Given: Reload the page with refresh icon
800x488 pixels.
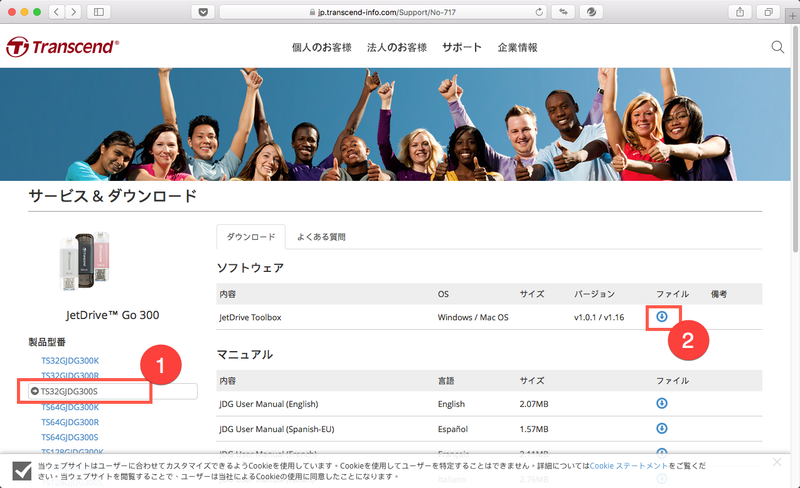Looking at the screenshot, I should click(x=539, y=12).
